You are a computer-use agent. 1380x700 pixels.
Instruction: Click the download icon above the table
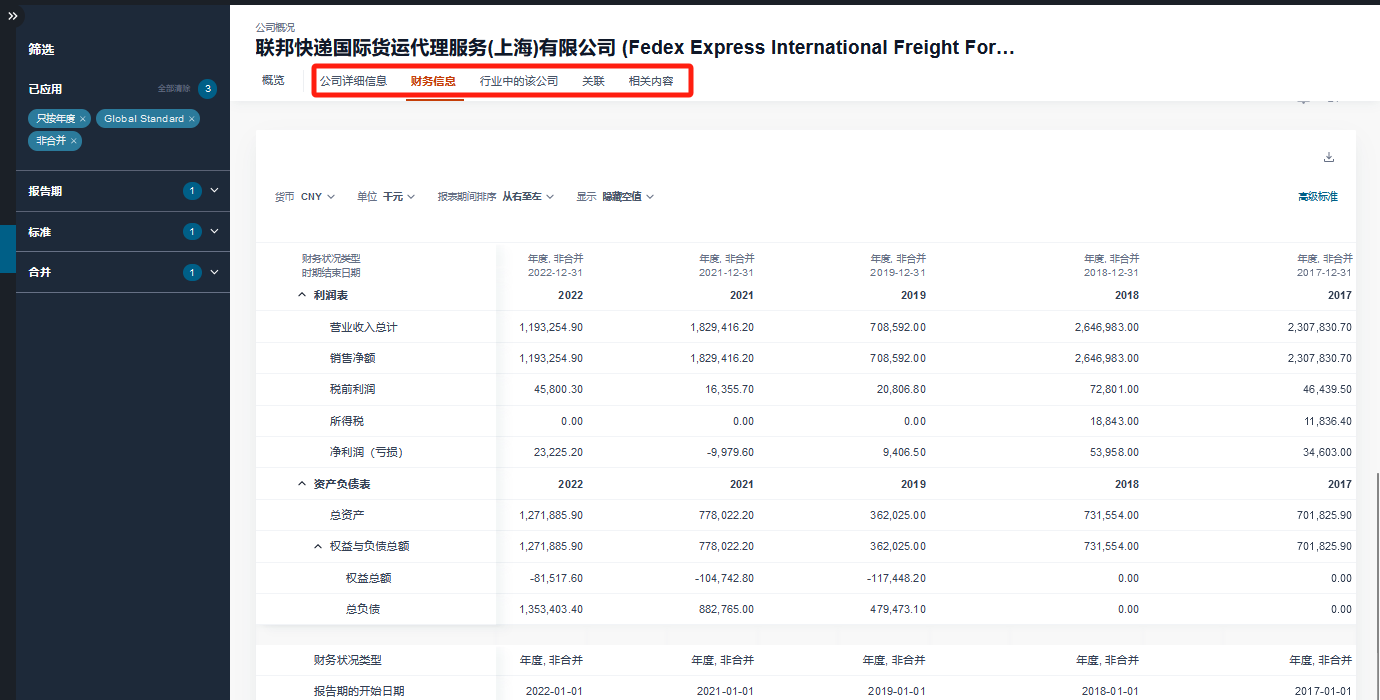click(1329, 157)
